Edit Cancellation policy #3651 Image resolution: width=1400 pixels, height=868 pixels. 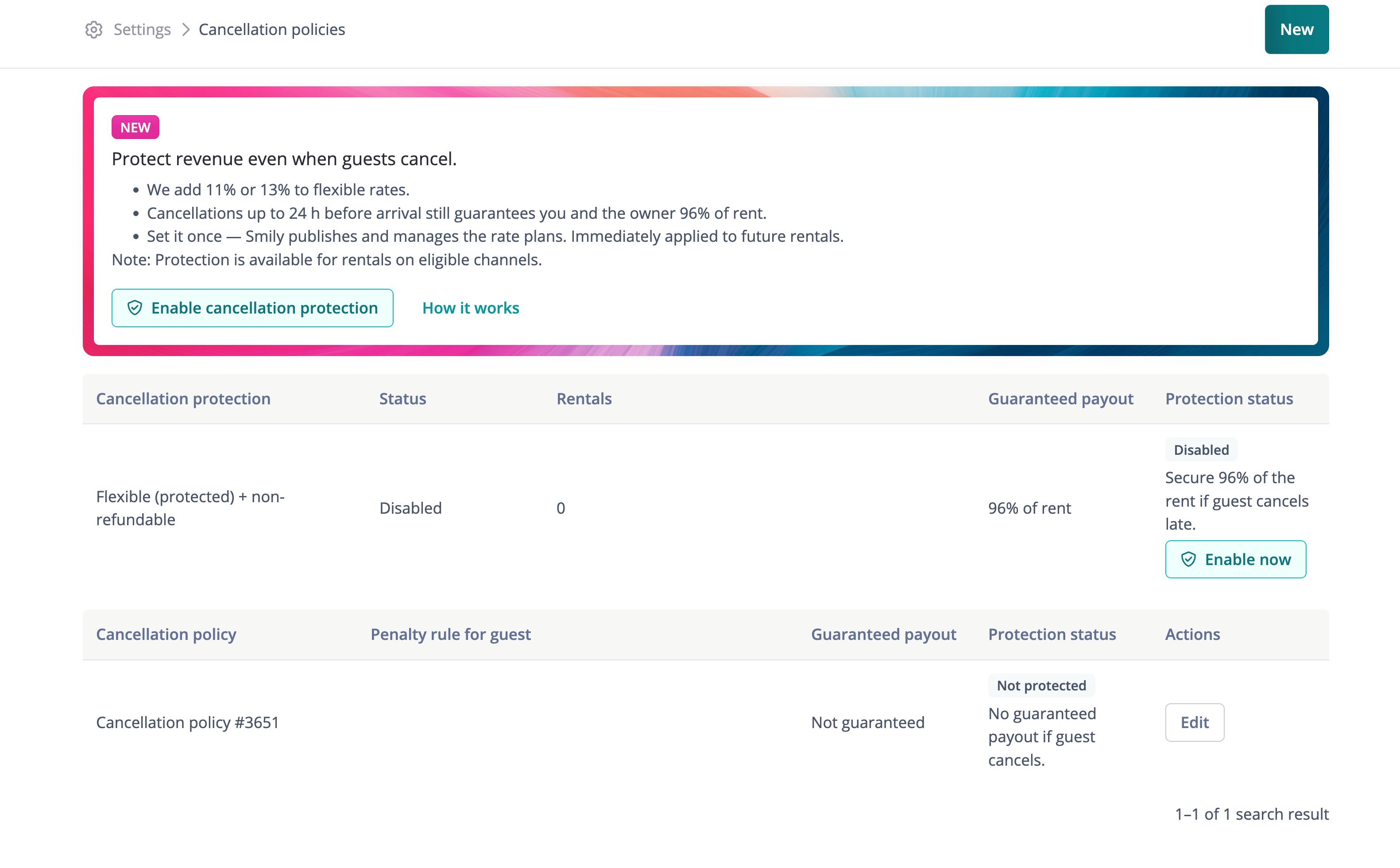[x=1194, y=722]
